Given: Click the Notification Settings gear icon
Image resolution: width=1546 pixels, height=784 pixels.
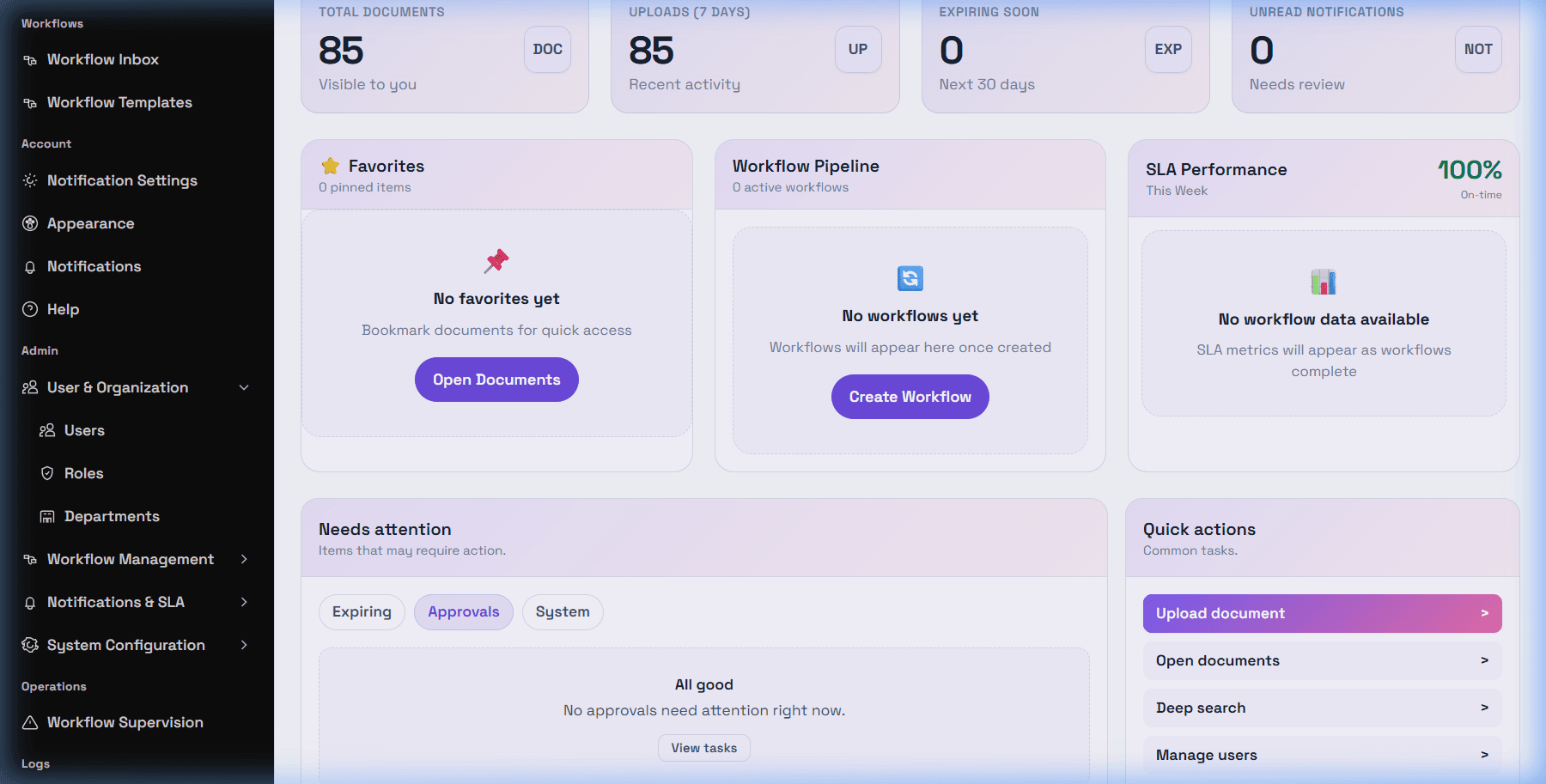Looking at the screenshot, I should [x=30, y=180].
